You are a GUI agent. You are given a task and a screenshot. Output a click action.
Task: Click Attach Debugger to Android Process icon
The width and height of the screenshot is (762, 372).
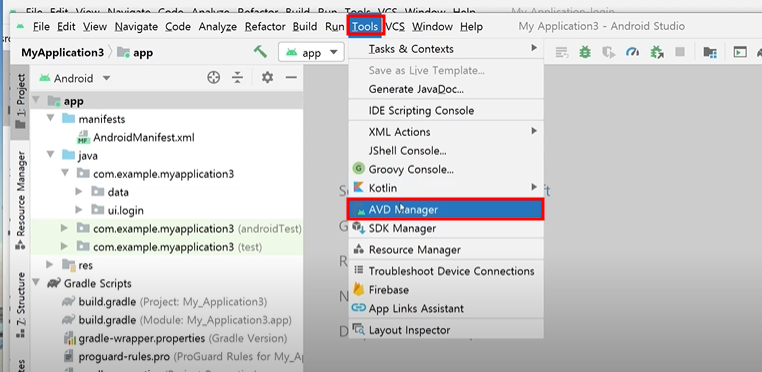pyautogui.click(x=657, y=52)
